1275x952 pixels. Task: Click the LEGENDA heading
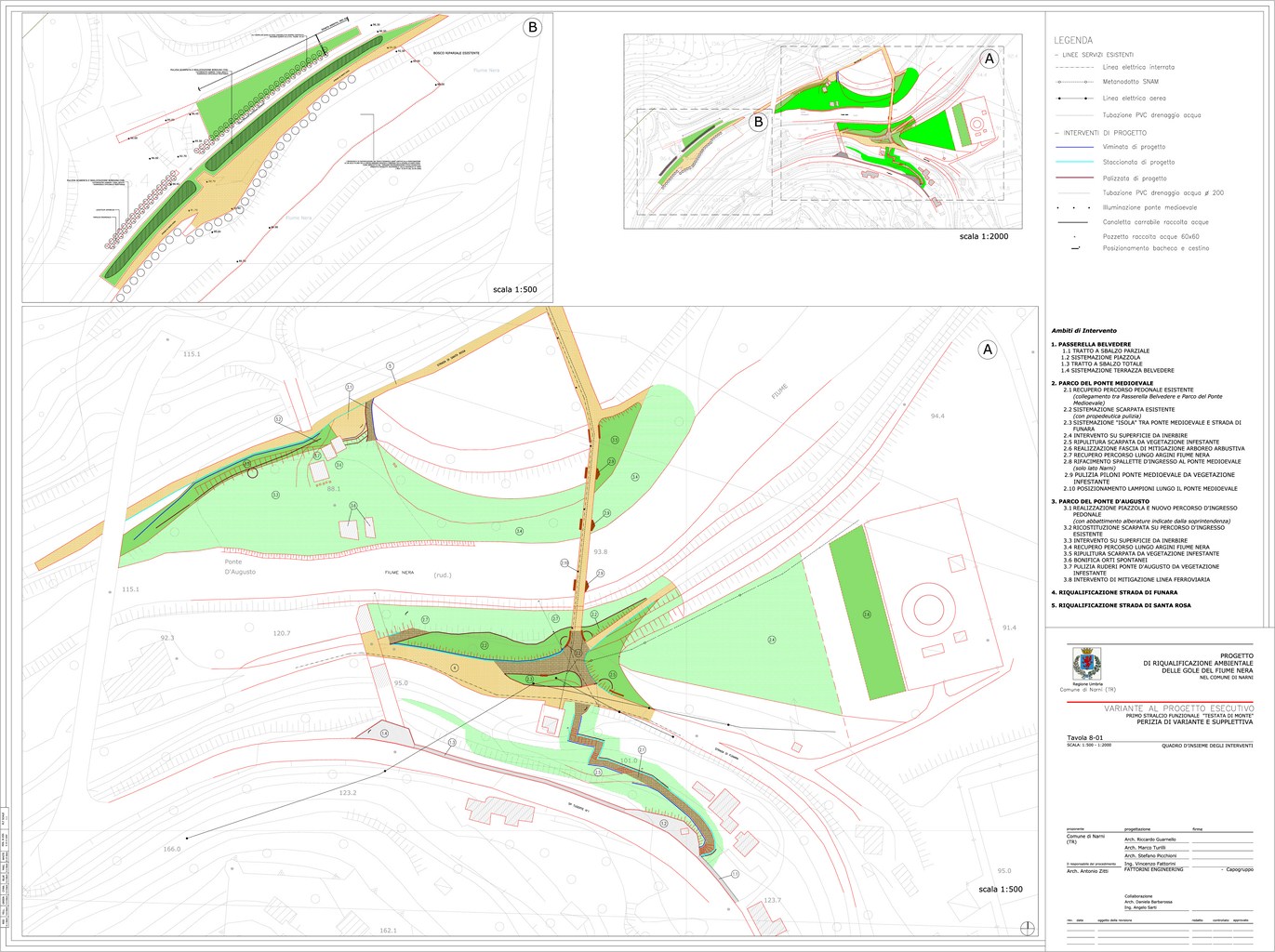coord(1073,40)
